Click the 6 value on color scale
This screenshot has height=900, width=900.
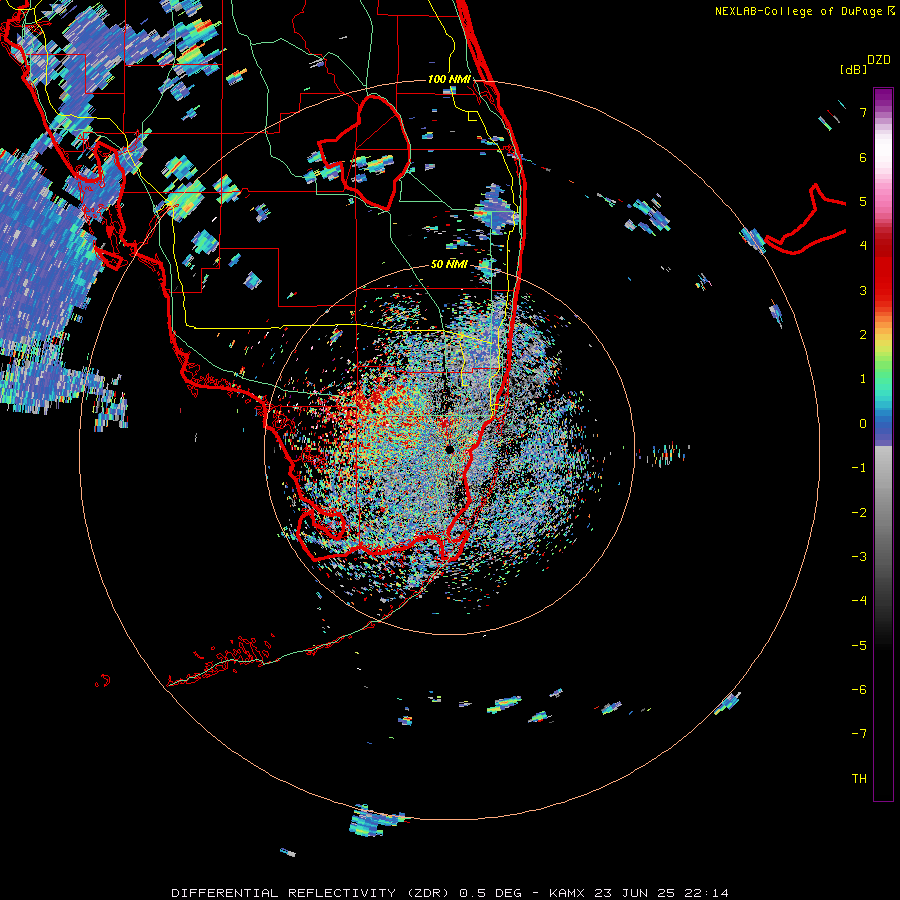(x=863, y=157)
